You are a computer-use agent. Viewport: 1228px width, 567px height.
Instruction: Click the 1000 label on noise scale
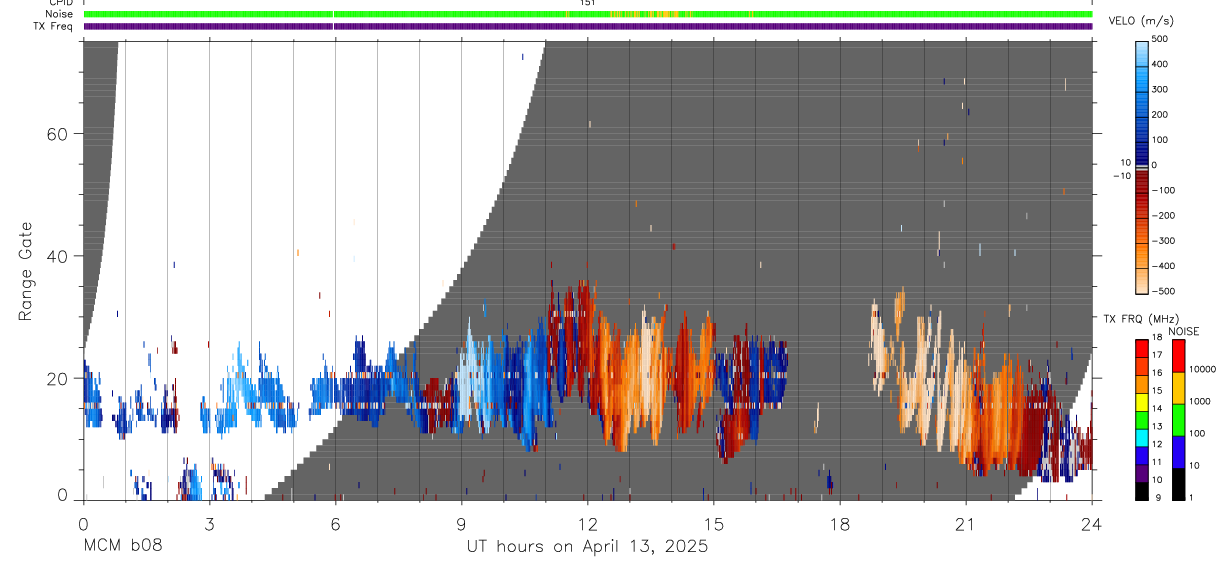coord(1200,401)
